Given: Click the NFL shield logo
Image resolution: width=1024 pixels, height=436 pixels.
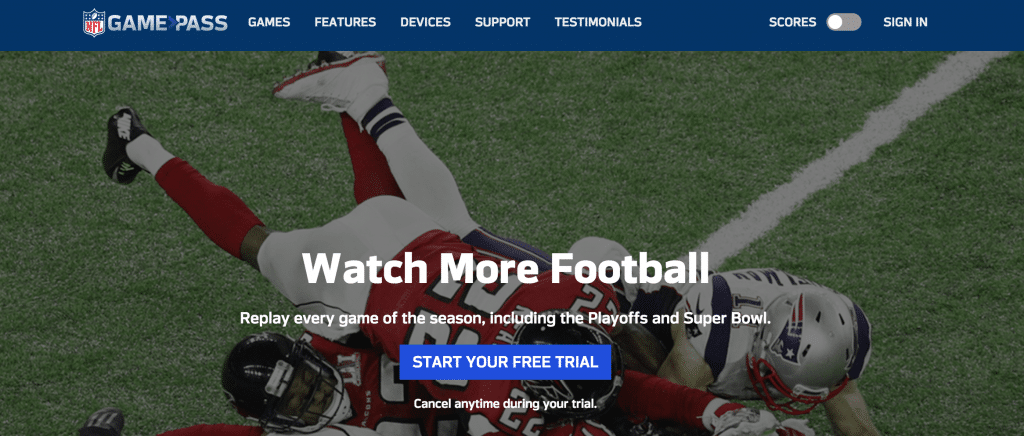Looking at the screenshot, I should pos(93,23).
